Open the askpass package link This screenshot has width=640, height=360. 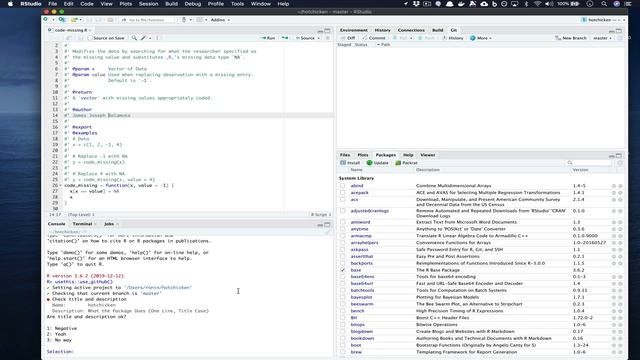tap(359, 249)
